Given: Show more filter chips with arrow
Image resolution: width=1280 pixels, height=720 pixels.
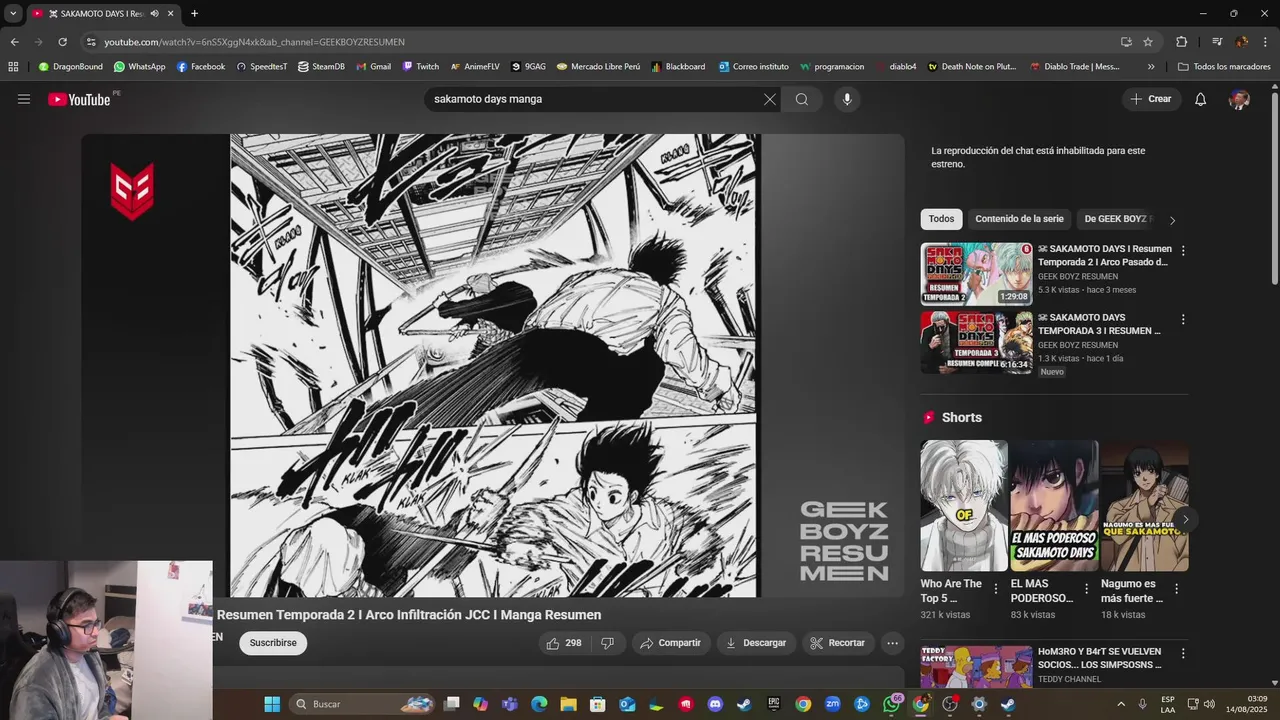Looking at the screenshot, I should click(1172, 220).
